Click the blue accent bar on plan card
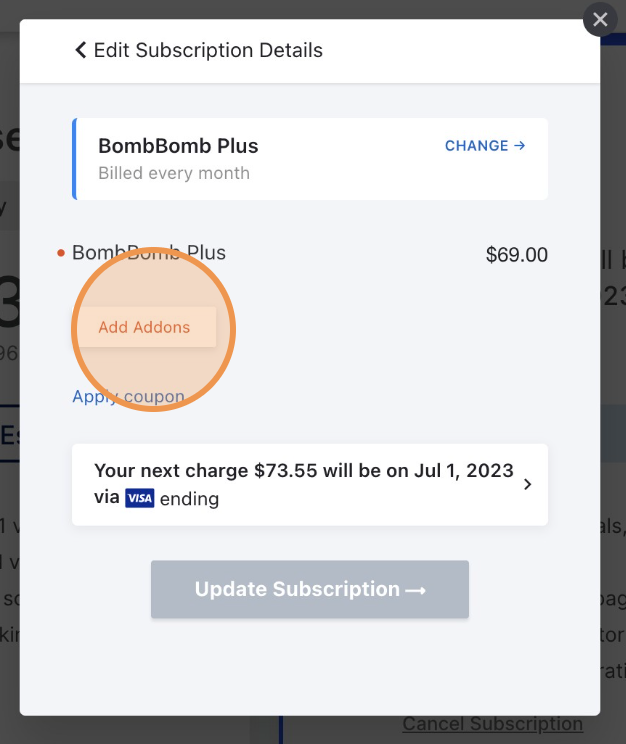Viewport: 626px width, 744px height. pyautogui.click(x=75, y=159)
